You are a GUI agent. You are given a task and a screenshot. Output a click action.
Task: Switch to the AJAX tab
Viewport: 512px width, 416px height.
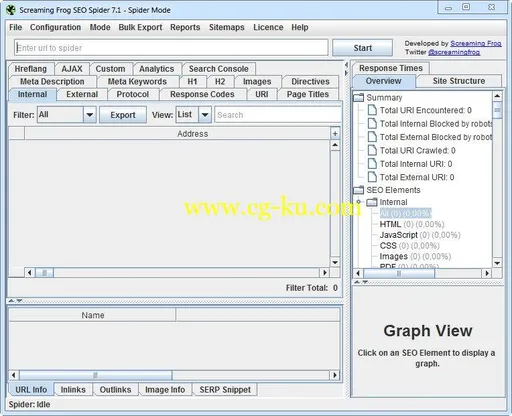point(72,69)
